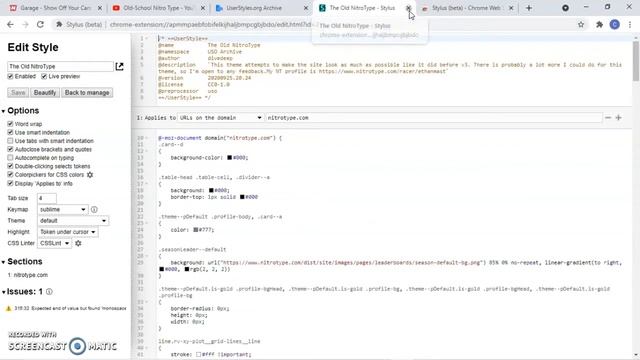The image size is (640, 360).
Task: Toggle Use smart indentation
Action: tap(10, 132)
